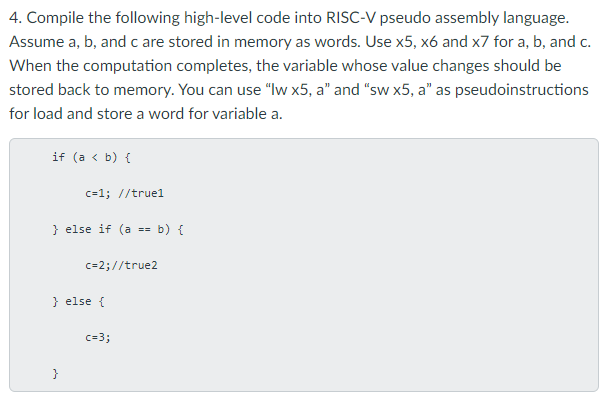
Task: Click the "//true1" comment in the code
Action: tap(141, 193)
